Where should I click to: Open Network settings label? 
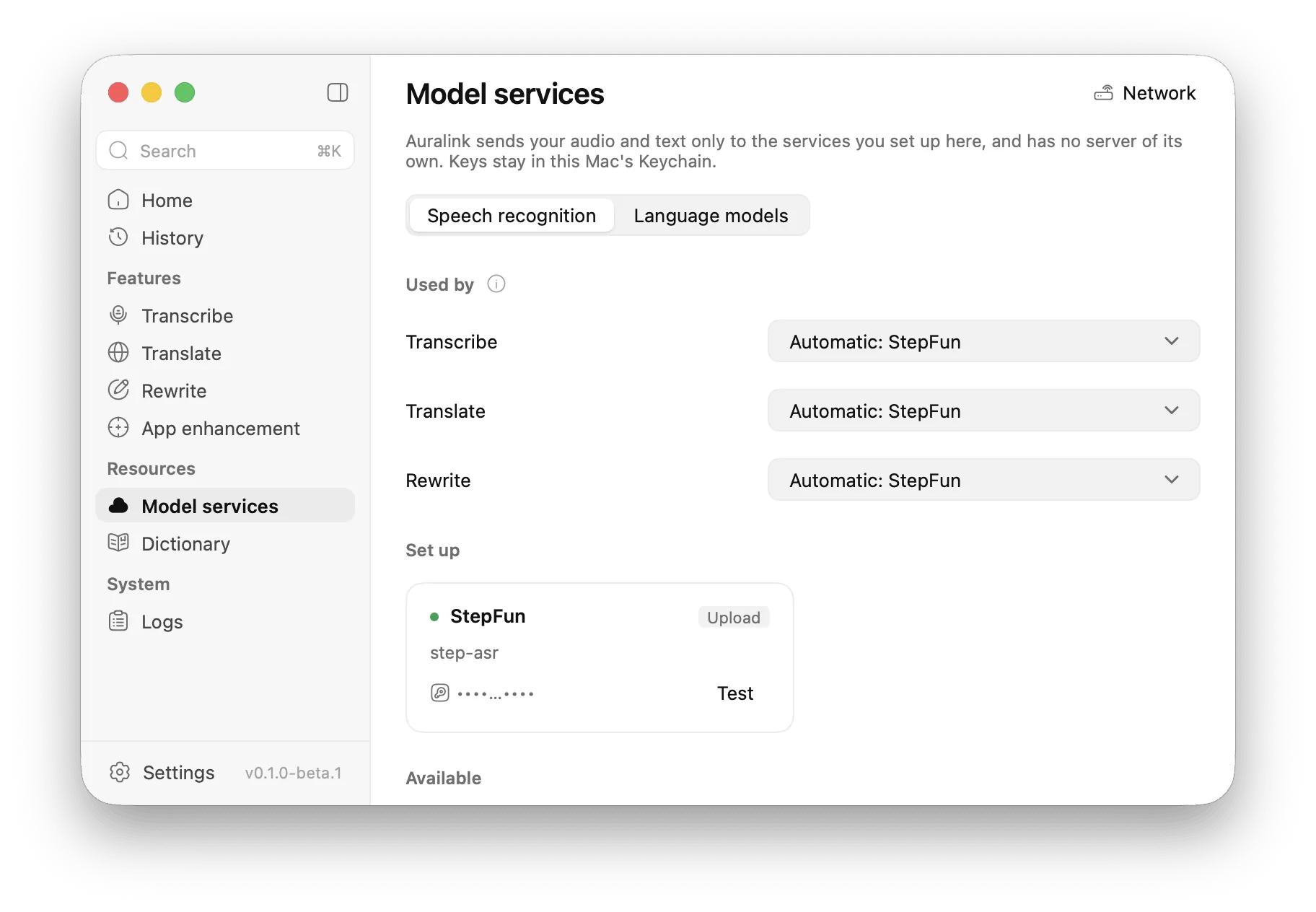click(1159, 93)
